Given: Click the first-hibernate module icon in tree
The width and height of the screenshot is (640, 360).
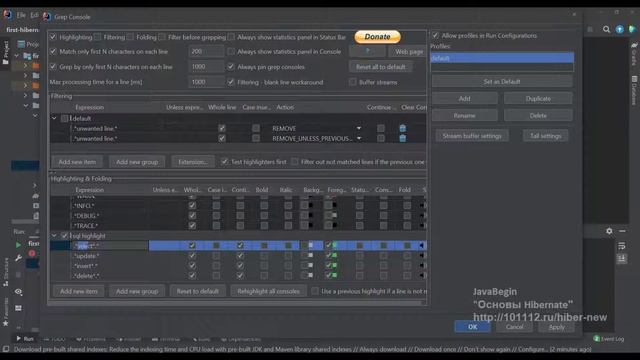Looking at the screenshot, I should (27, 56).
